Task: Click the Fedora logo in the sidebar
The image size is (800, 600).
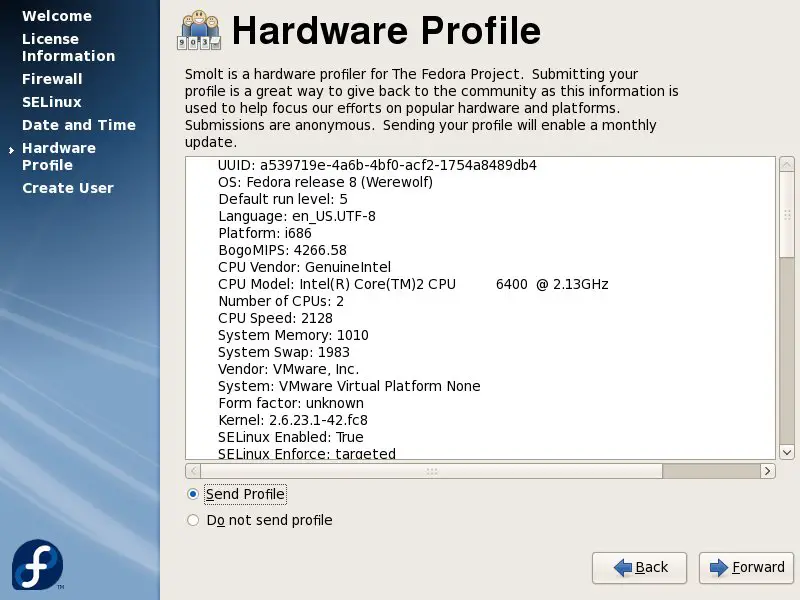Action: [x=38, y=565]
